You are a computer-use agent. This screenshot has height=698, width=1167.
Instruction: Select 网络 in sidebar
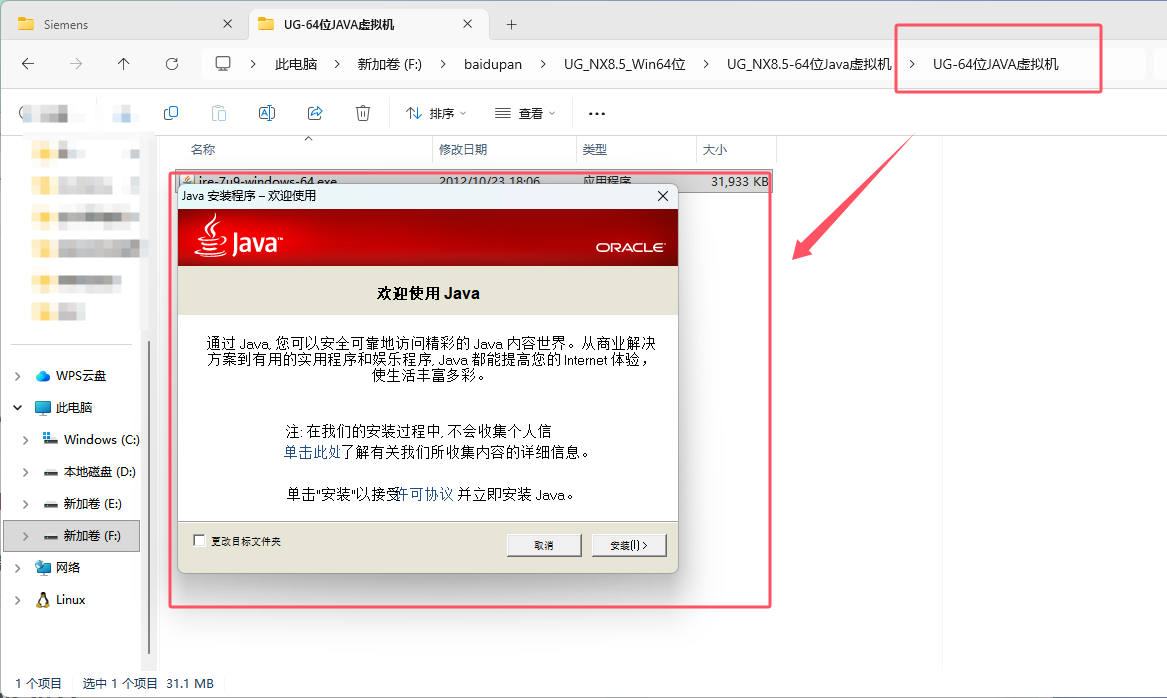(x=57, y=568)
